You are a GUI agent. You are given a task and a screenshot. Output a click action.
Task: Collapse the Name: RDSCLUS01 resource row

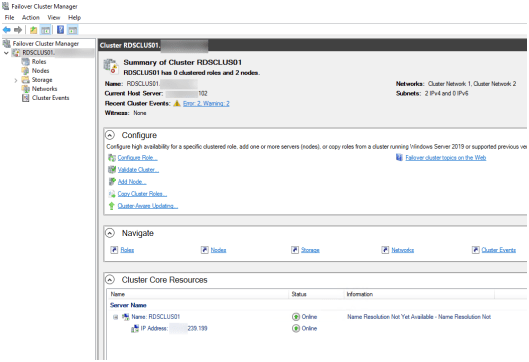[116, 317]
